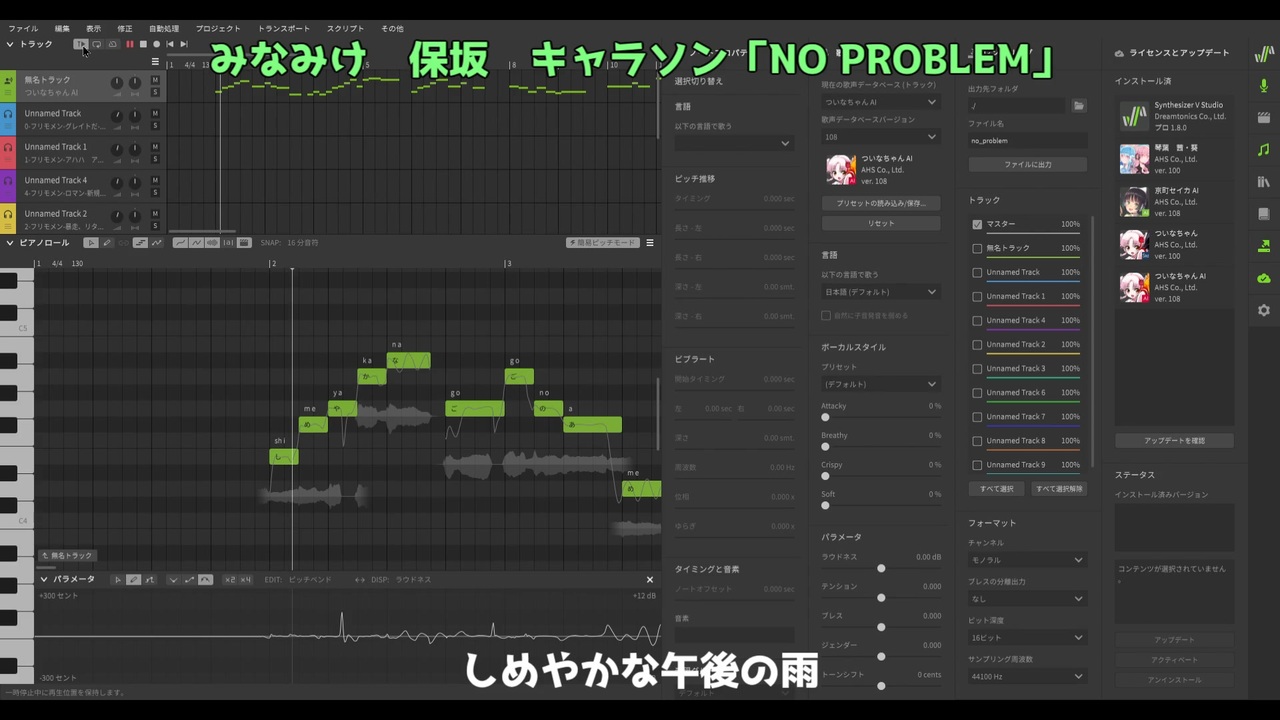
Task: Open the 44100 Hz sampling rate dropdown
Action: 1027,676
